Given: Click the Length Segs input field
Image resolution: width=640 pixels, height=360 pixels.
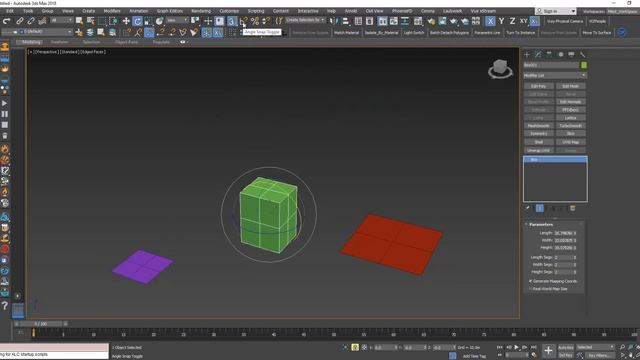Looking at the screenshot, I should pos(563,258).
